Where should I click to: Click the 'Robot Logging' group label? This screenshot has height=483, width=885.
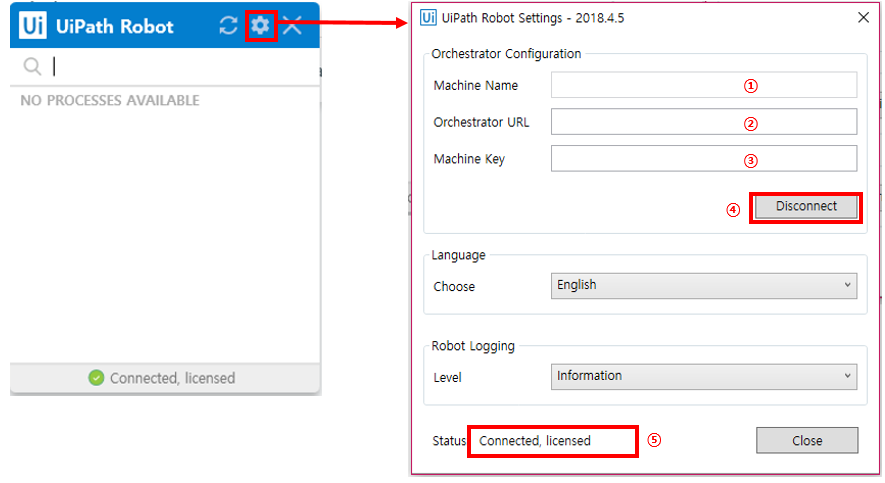(473, 346)
